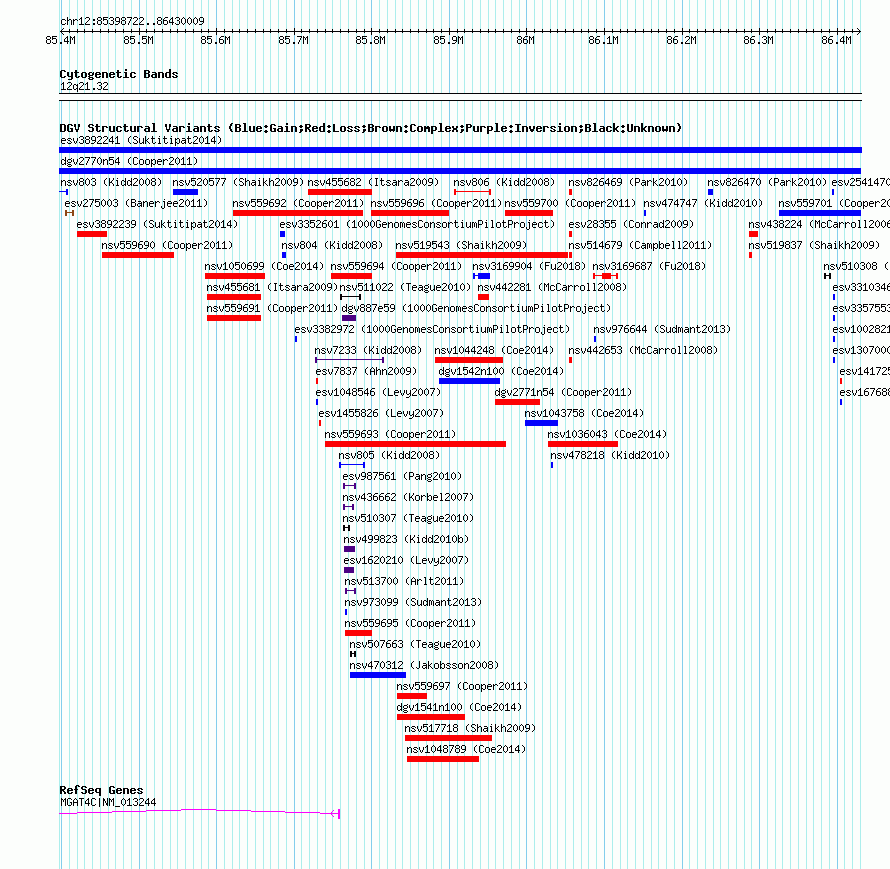Open esv1620210 (Levy2007) variant
The image size is (890, 869).
[406, 560]
